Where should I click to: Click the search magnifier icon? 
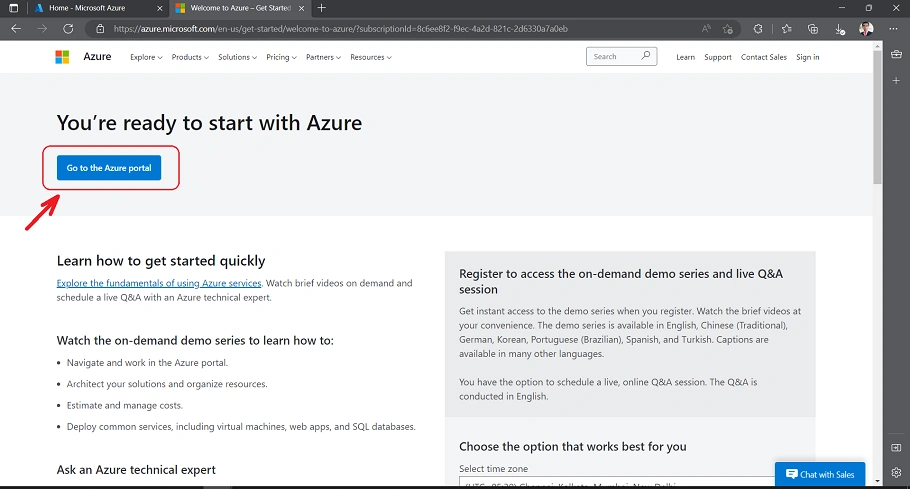[645, 56]
